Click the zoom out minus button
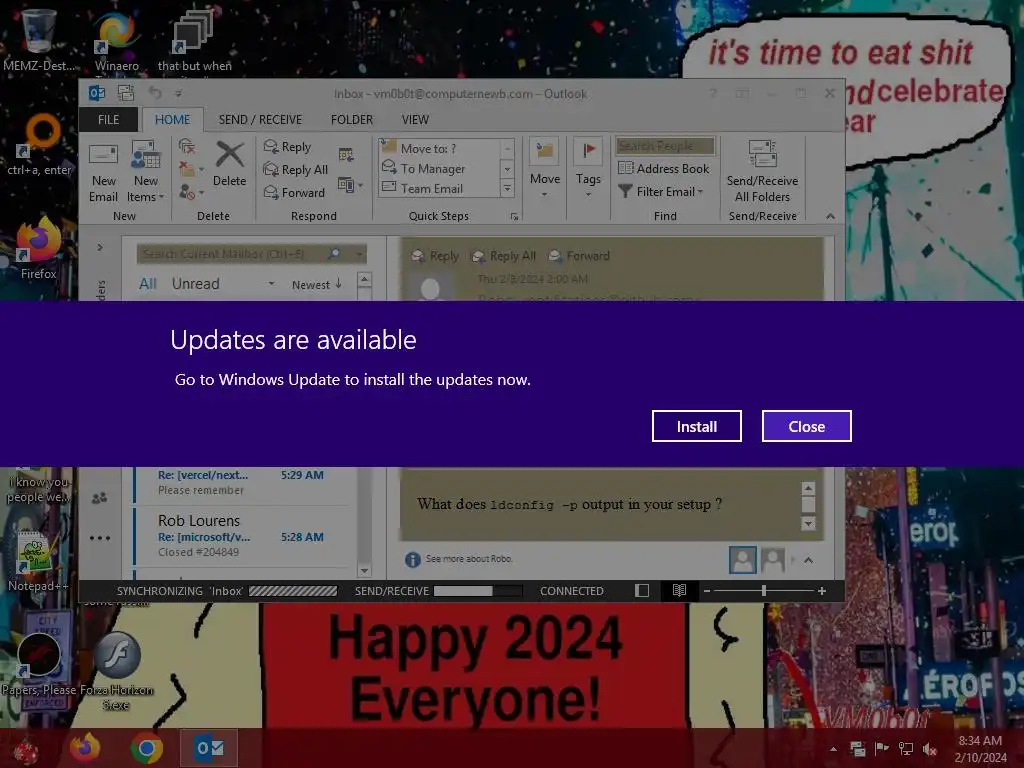 [x=707, y=591]
